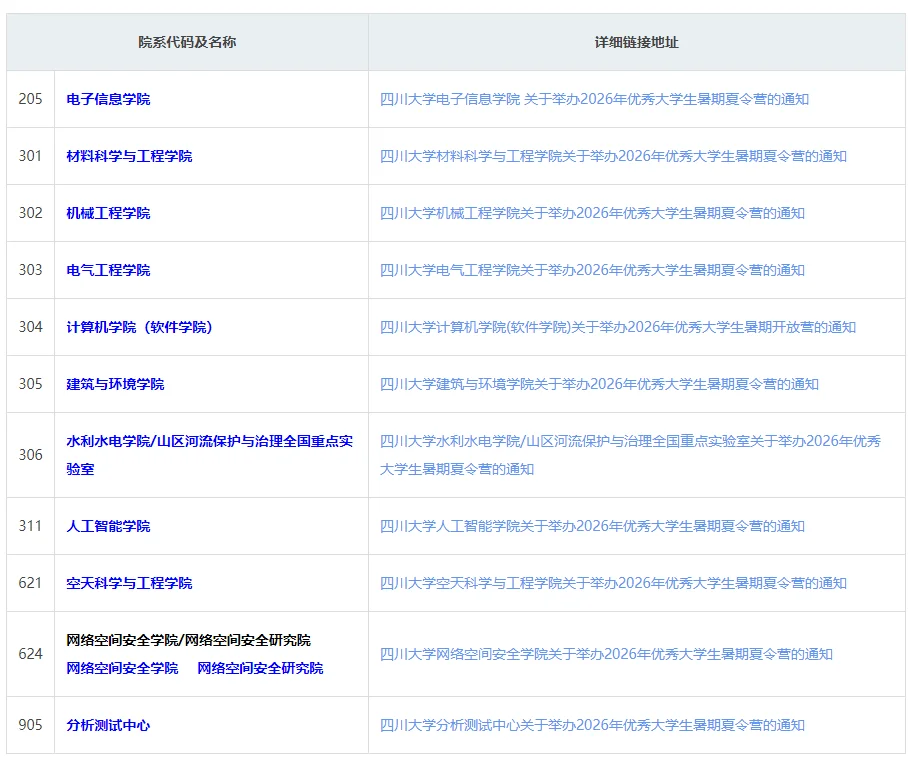
Task: Open 分析测试中心 summer camp notice link
Action: [592, 725]
